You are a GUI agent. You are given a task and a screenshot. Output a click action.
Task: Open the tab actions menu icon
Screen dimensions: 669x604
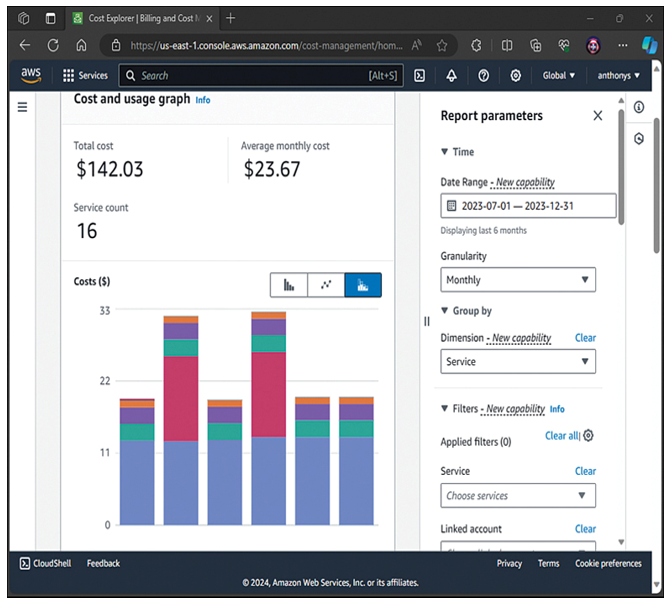(x=50, y=18)
